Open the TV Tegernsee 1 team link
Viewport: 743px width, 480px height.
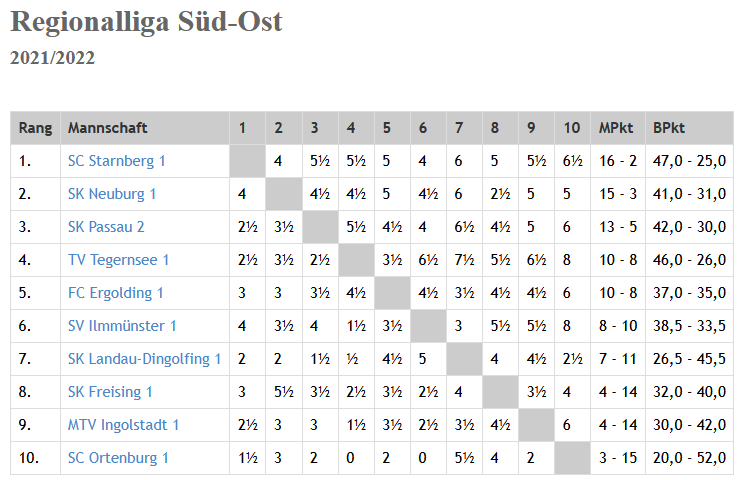(x=118, y=260)
